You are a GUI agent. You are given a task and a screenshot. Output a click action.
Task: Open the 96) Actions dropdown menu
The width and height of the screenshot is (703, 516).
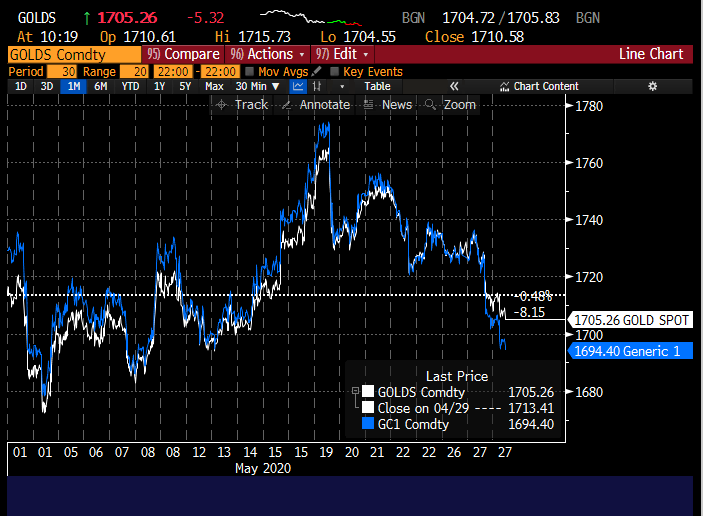pyautogui.click(x=267, y=54)
